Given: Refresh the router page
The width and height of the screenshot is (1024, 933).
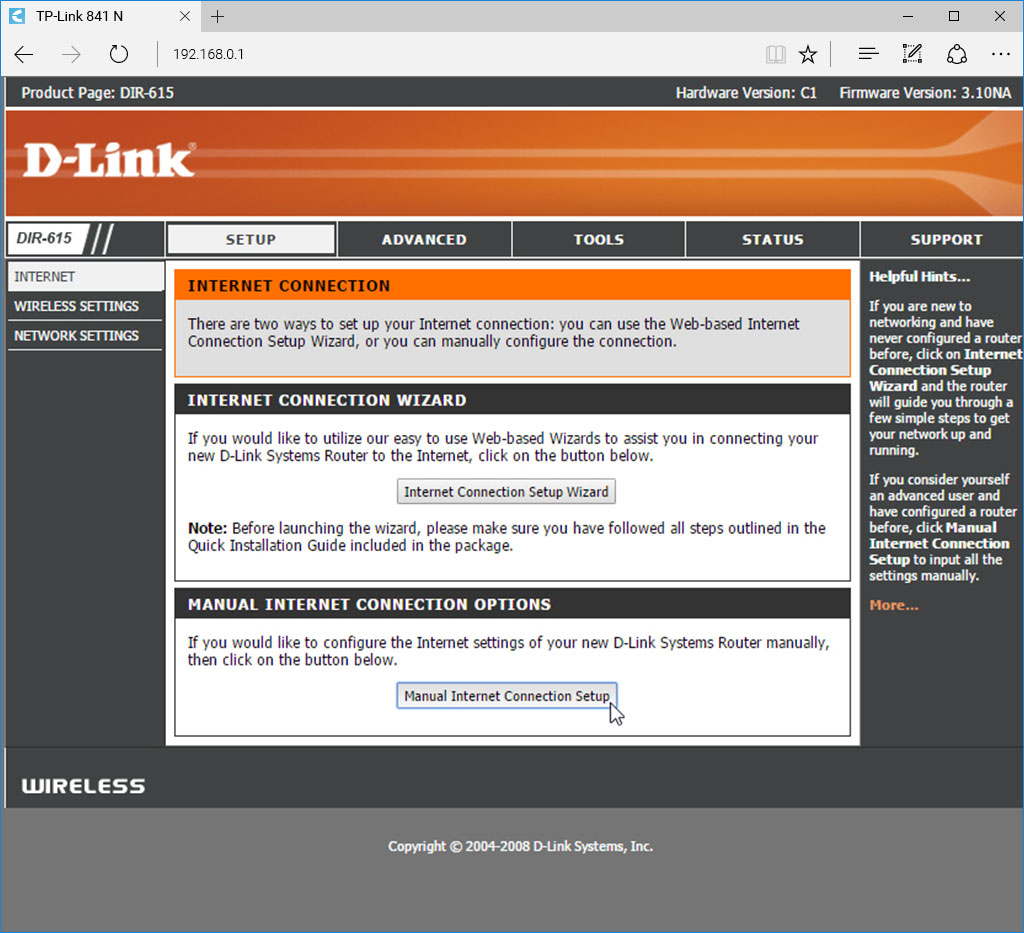Looking at the screenshot, I should [118, 54].
